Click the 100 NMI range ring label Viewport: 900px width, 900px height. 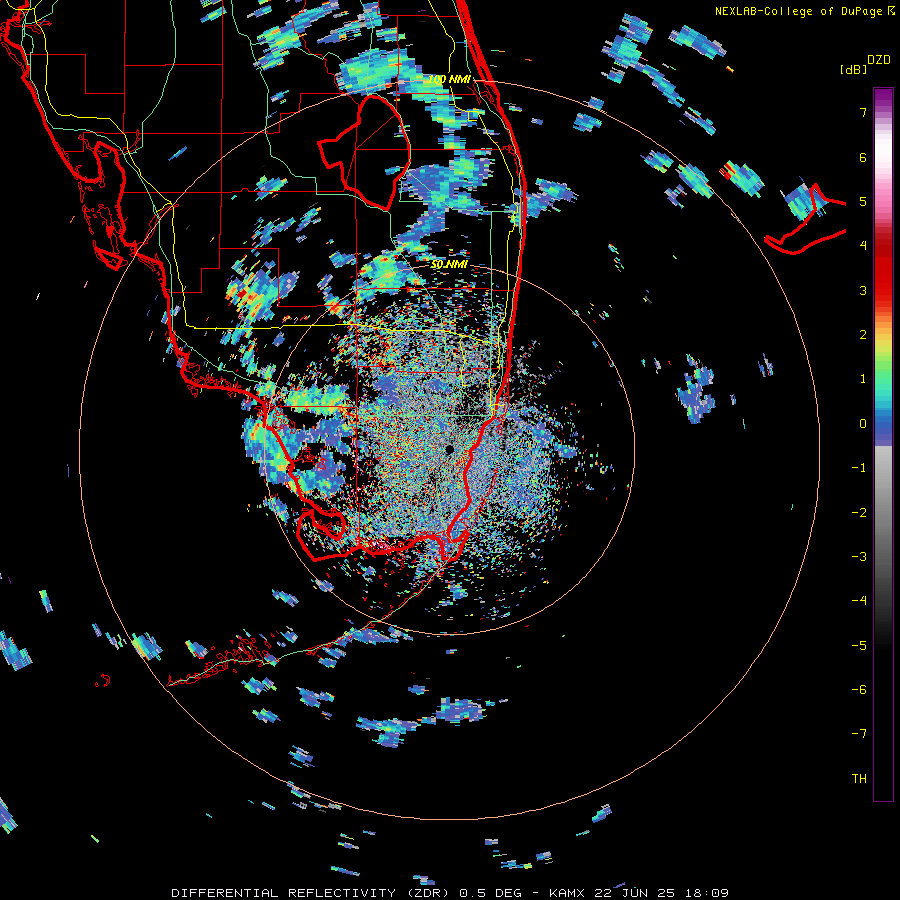pos(449,79)
